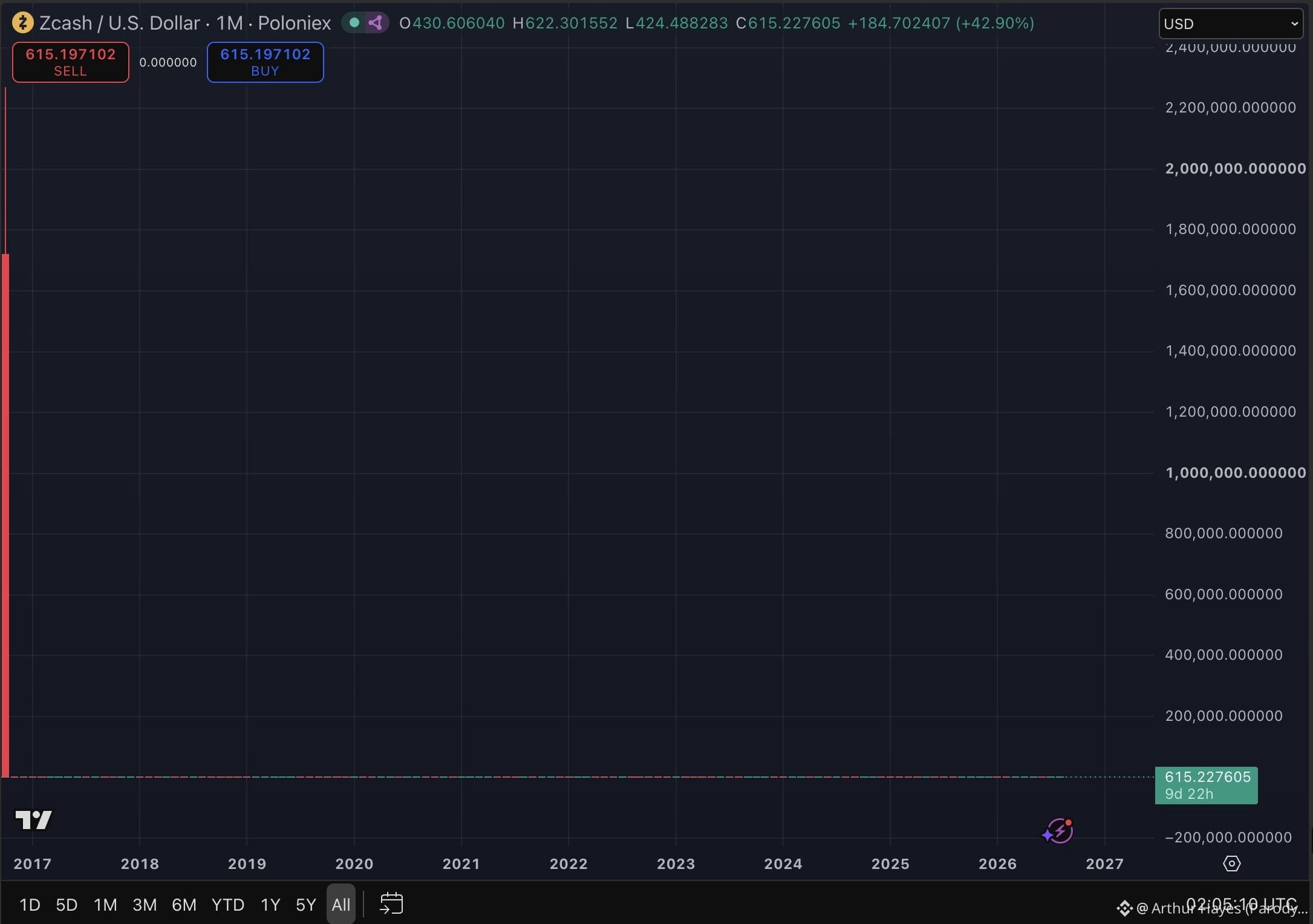
Task: Click the 1,000,000.000000 price axis label
Action: pos(1236,473)
